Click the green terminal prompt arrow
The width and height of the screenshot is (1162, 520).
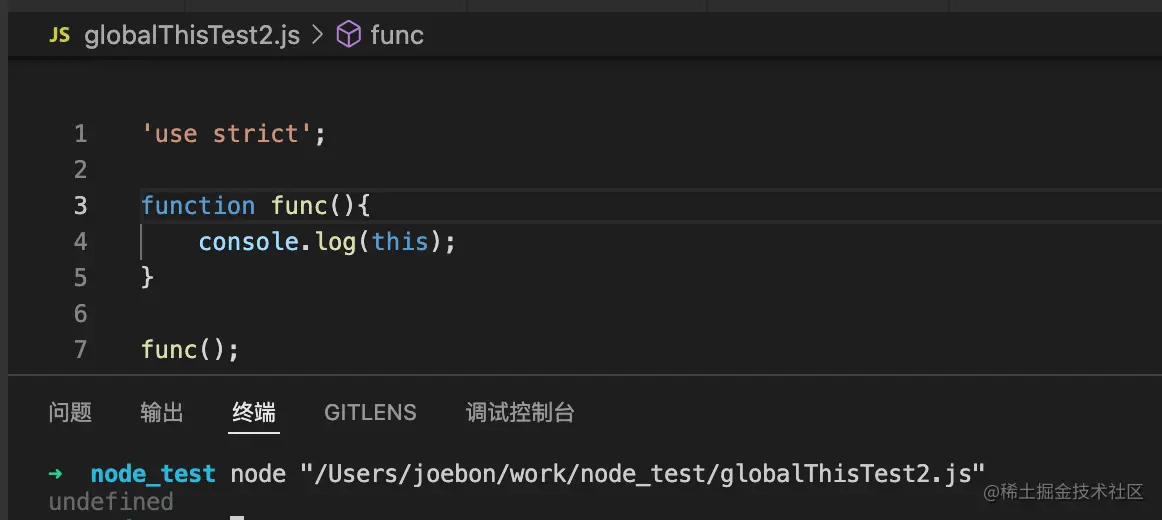55,473
